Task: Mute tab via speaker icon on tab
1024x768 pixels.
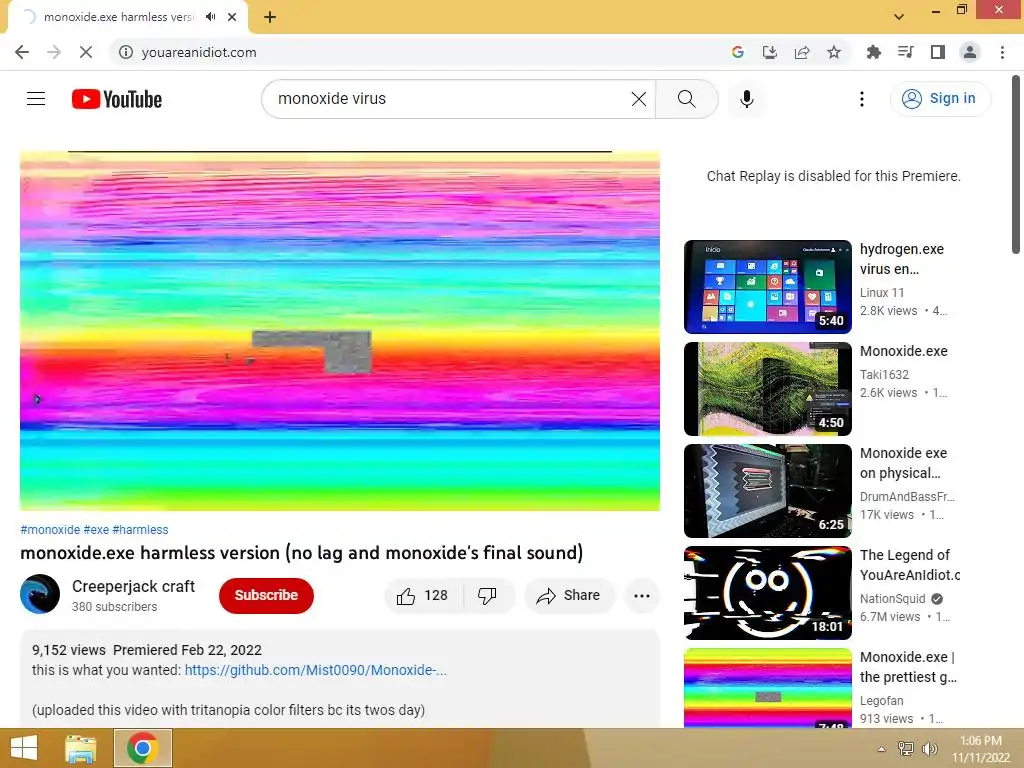Action: (x=210, y=17)
